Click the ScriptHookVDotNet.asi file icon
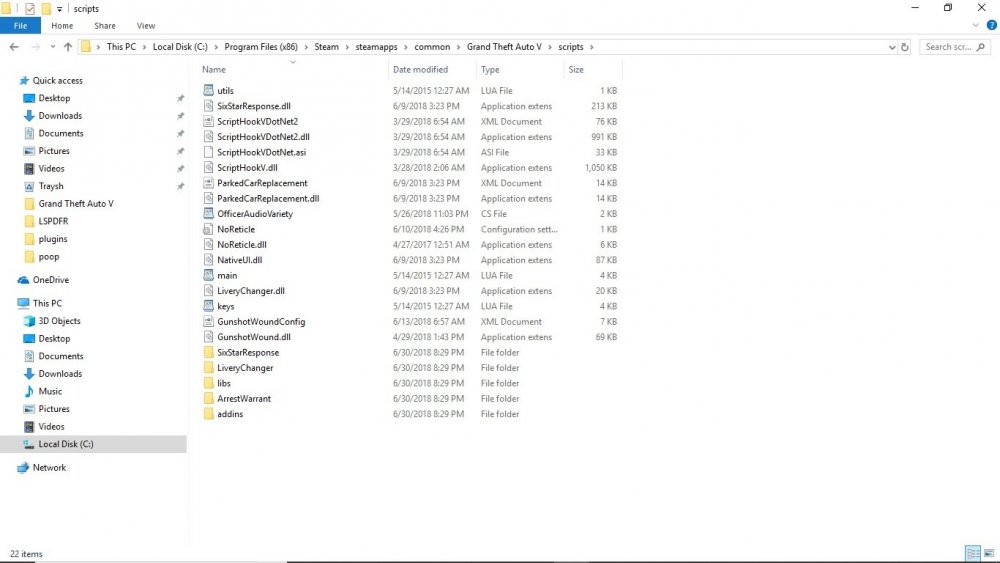 click(x=208, y=152)
